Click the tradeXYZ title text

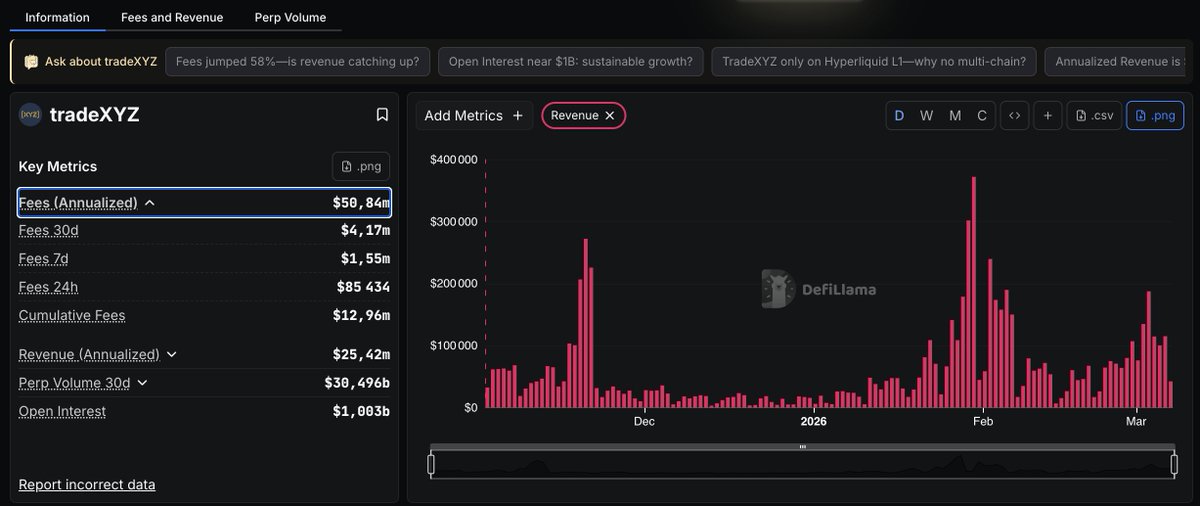click(95, 115)
